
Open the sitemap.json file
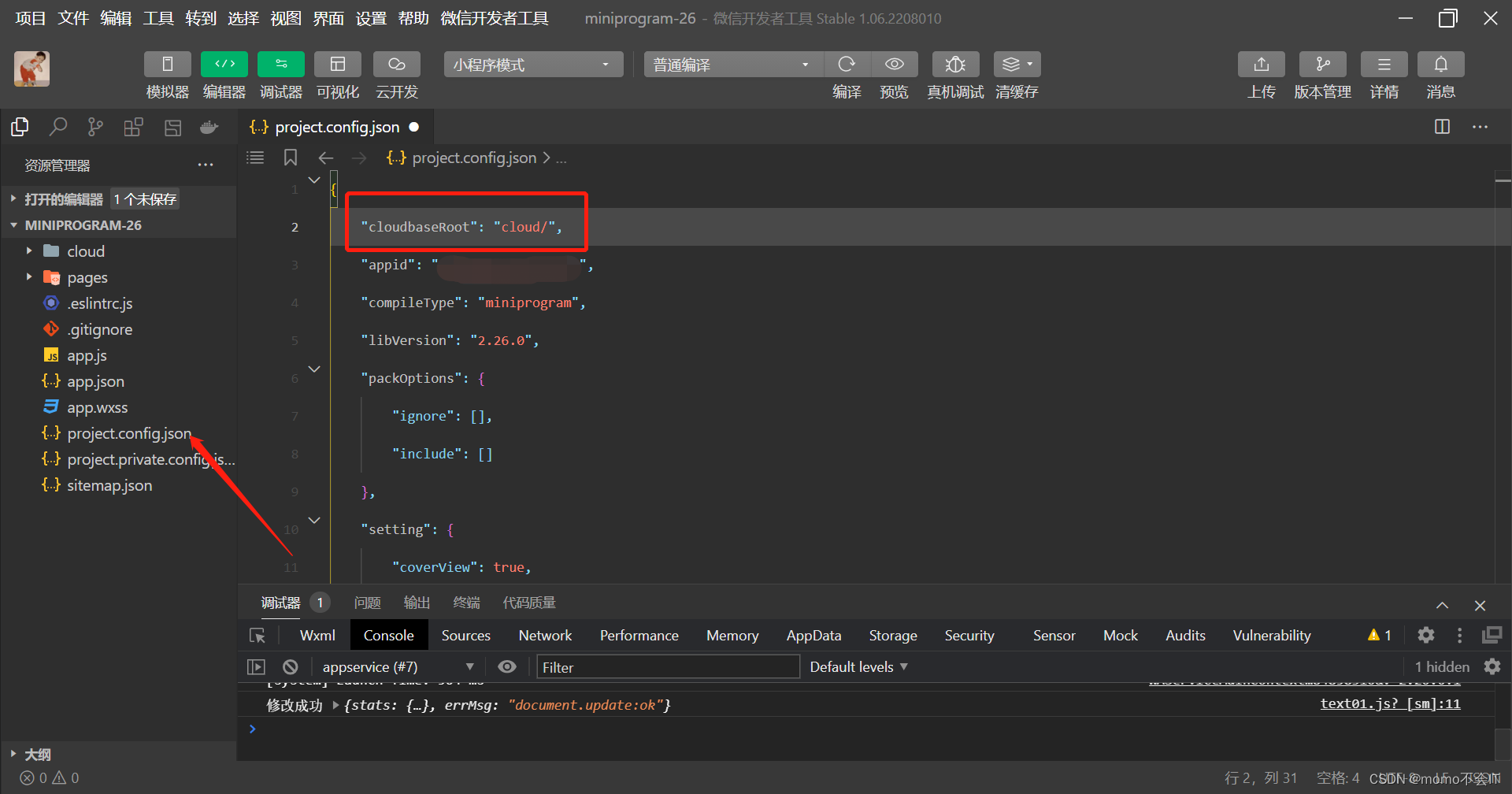point(109,485)
